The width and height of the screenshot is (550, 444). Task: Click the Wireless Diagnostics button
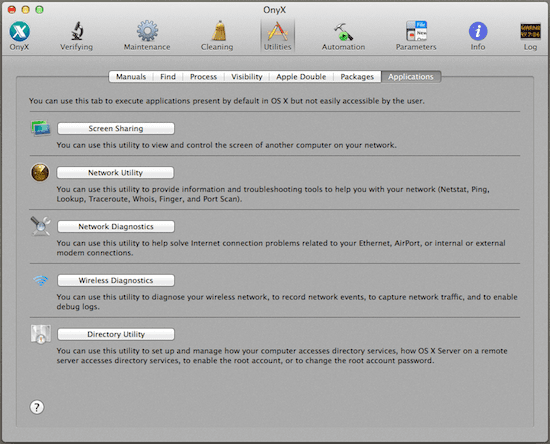(116, 281)
